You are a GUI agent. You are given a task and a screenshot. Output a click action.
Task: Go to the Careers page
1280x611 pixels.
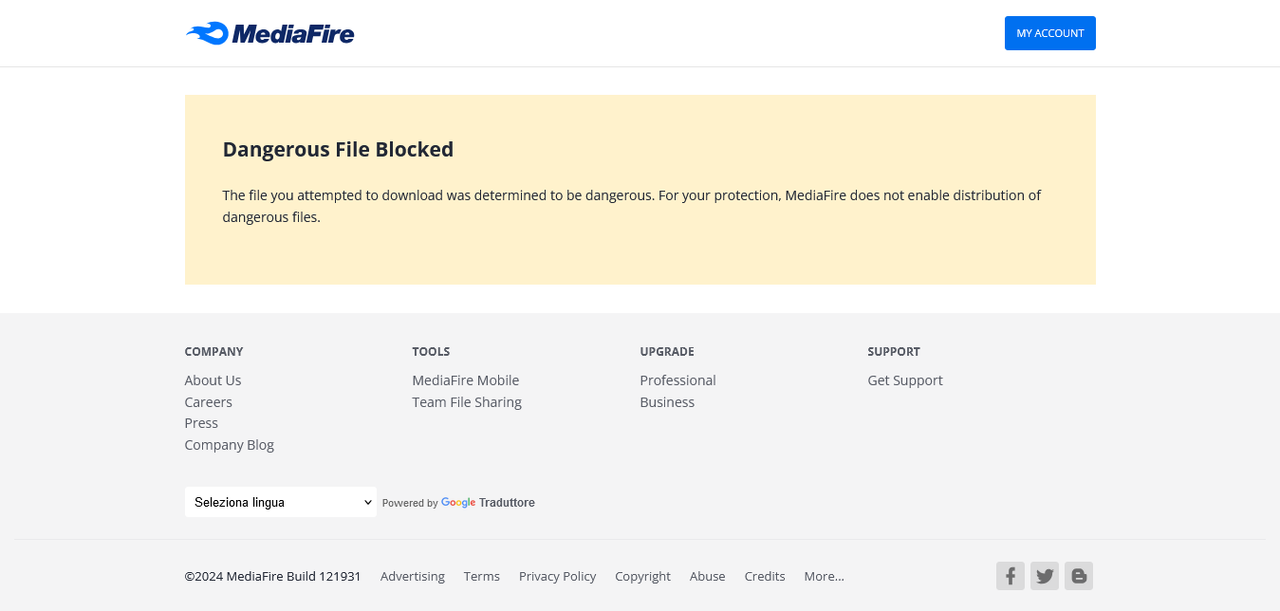tap(208, 402)
